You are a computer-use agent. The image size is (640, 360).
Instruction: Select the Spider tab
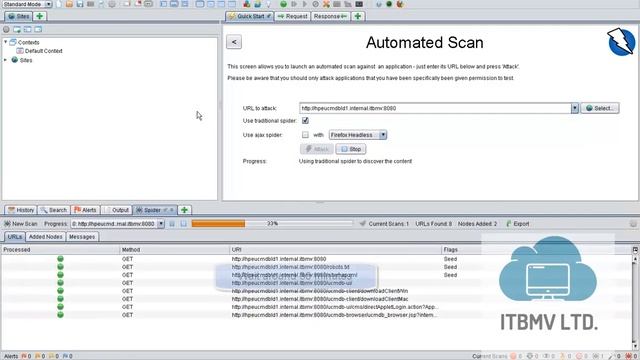155,210
